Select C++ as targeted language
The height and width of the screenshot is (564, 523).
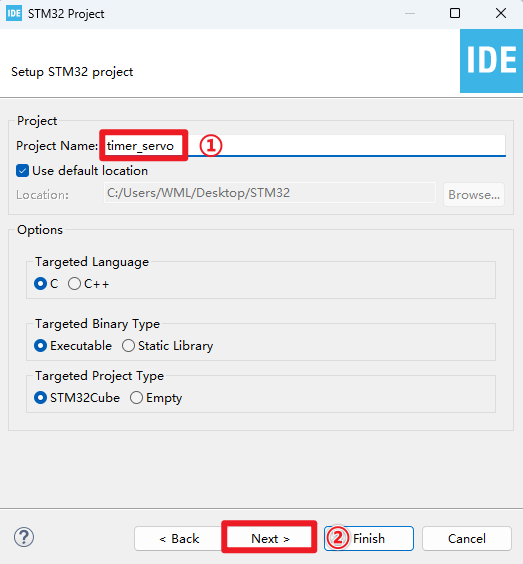[x=74, y=284]
